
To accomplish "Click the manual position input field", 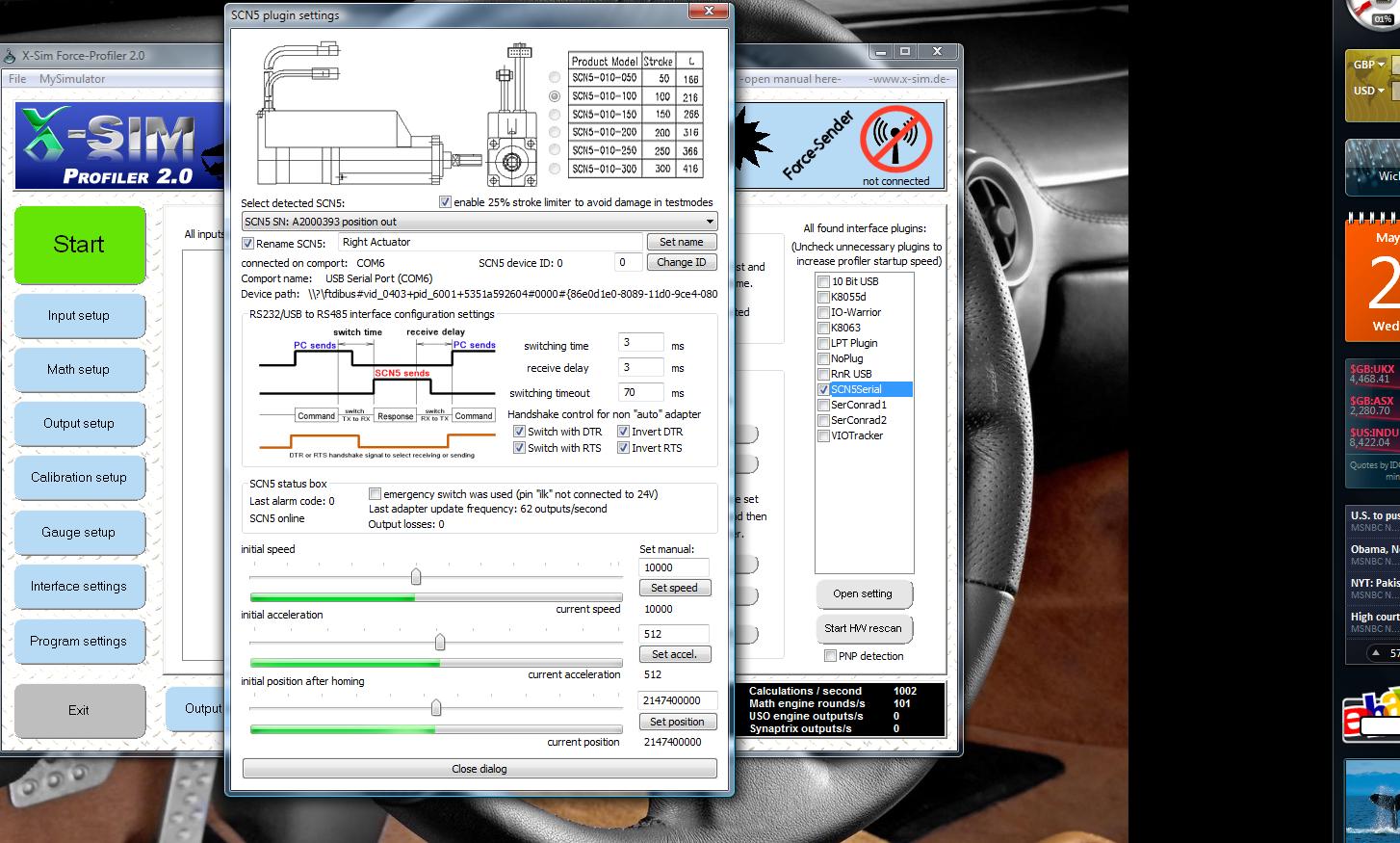I will pyautogui.click(x=677, y=700).
